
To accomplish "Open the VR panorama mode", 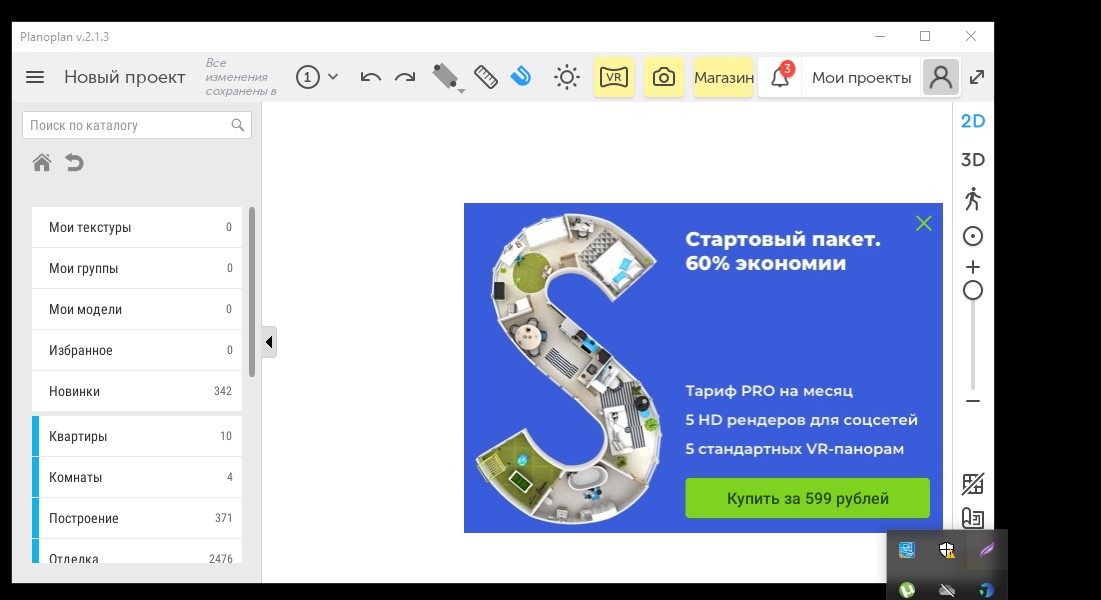I will click(614, 77).
